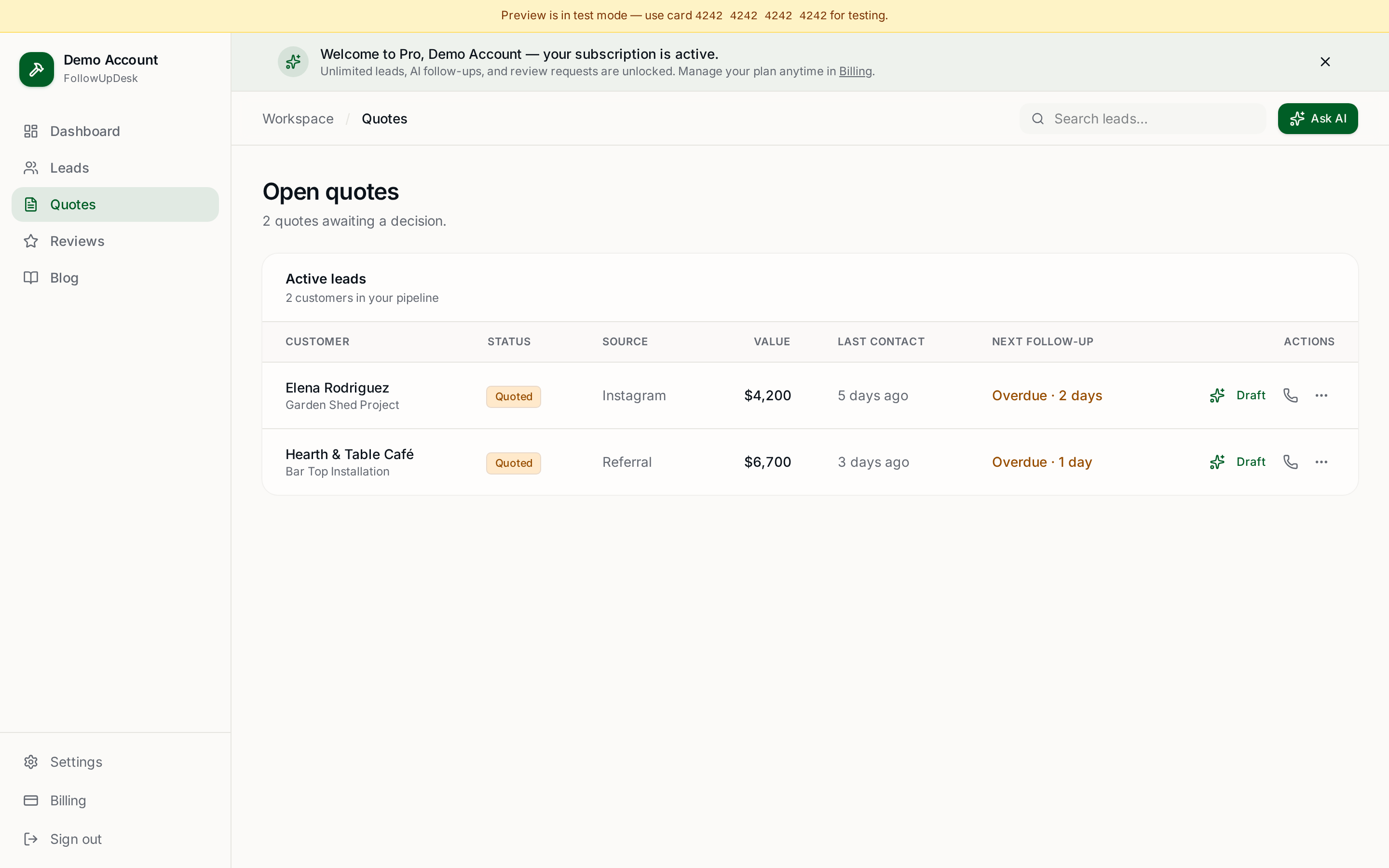Screen dimensions: 1389x868
Task: Click Bar Top Installation subtitle
Action: pos(338,472)
